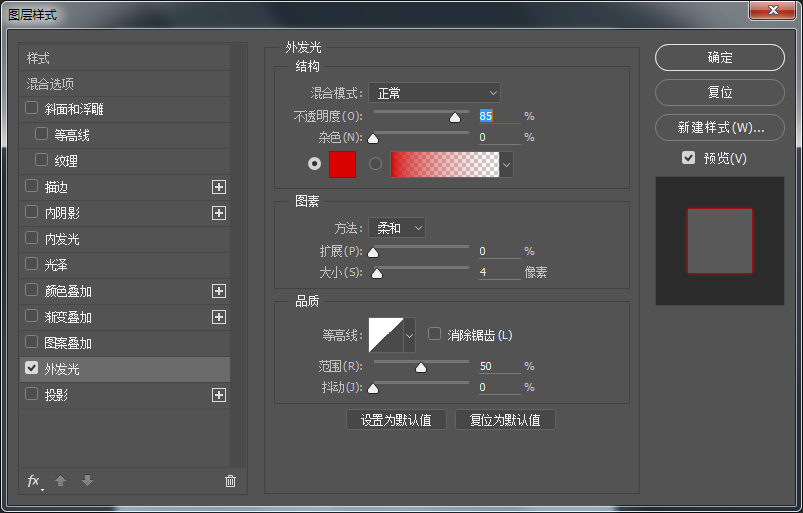Add another 颜色叠加 effect with plus icon
Viewport: 803px width, 513px height.
219,291
